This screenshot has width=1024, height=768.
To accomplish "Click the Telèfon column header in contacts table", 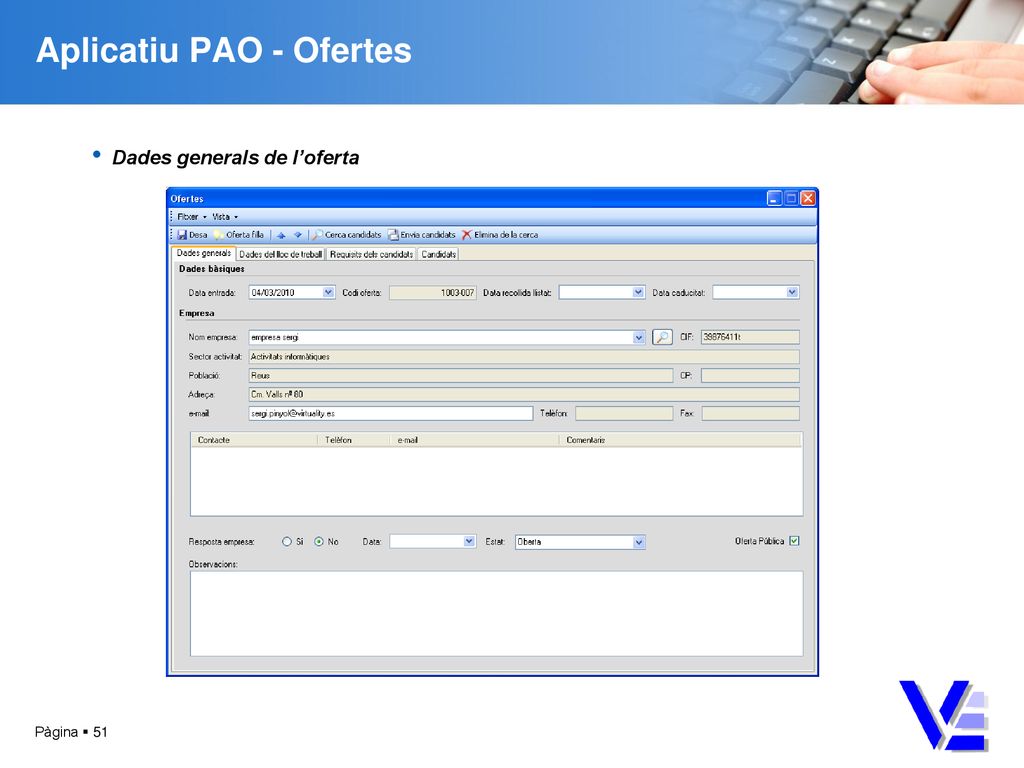I will (x=353, y=440).
